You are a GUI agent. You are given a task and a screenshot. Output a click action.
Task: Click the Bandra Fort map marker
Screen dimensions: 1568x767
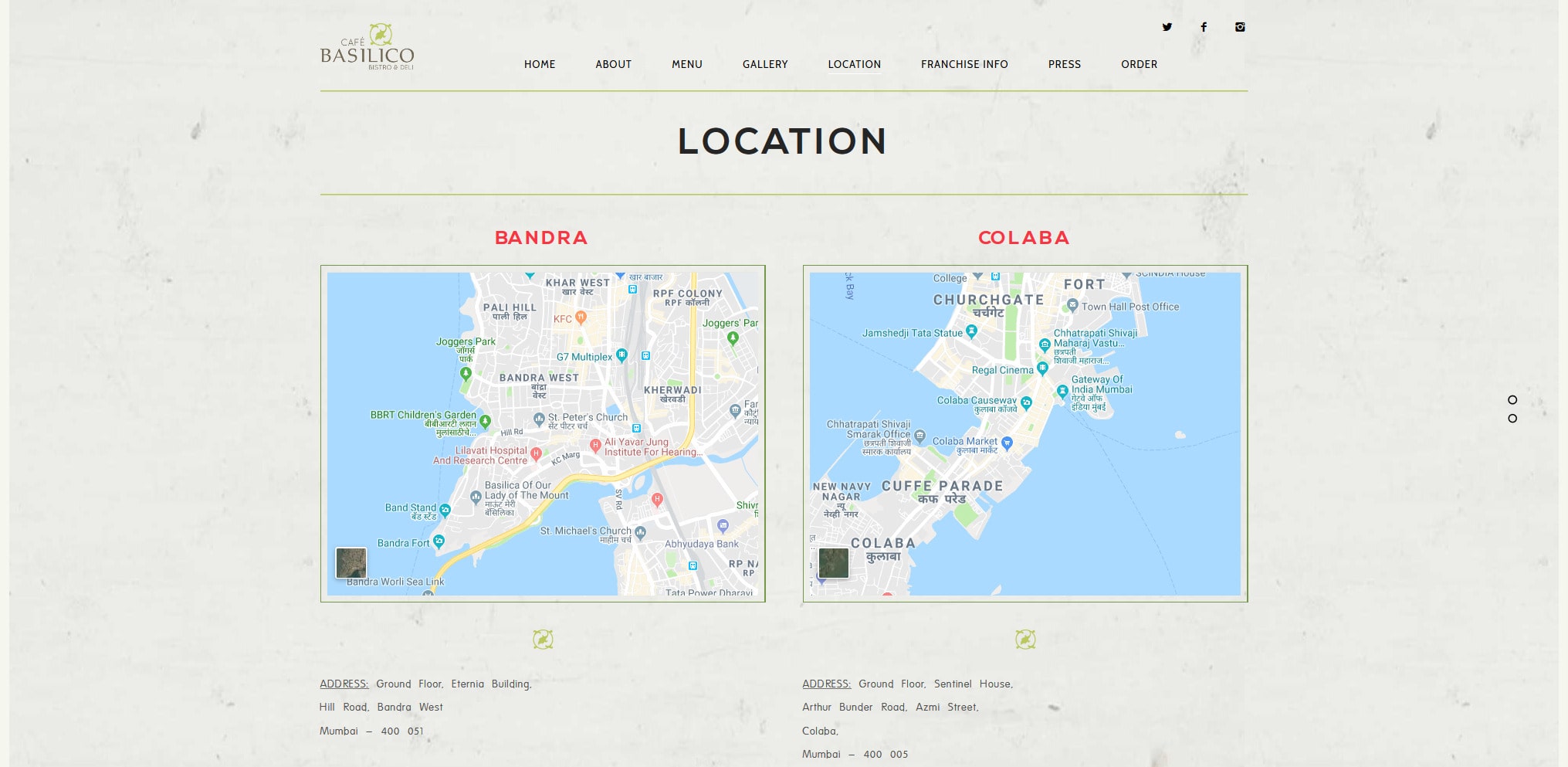point(439,541)
